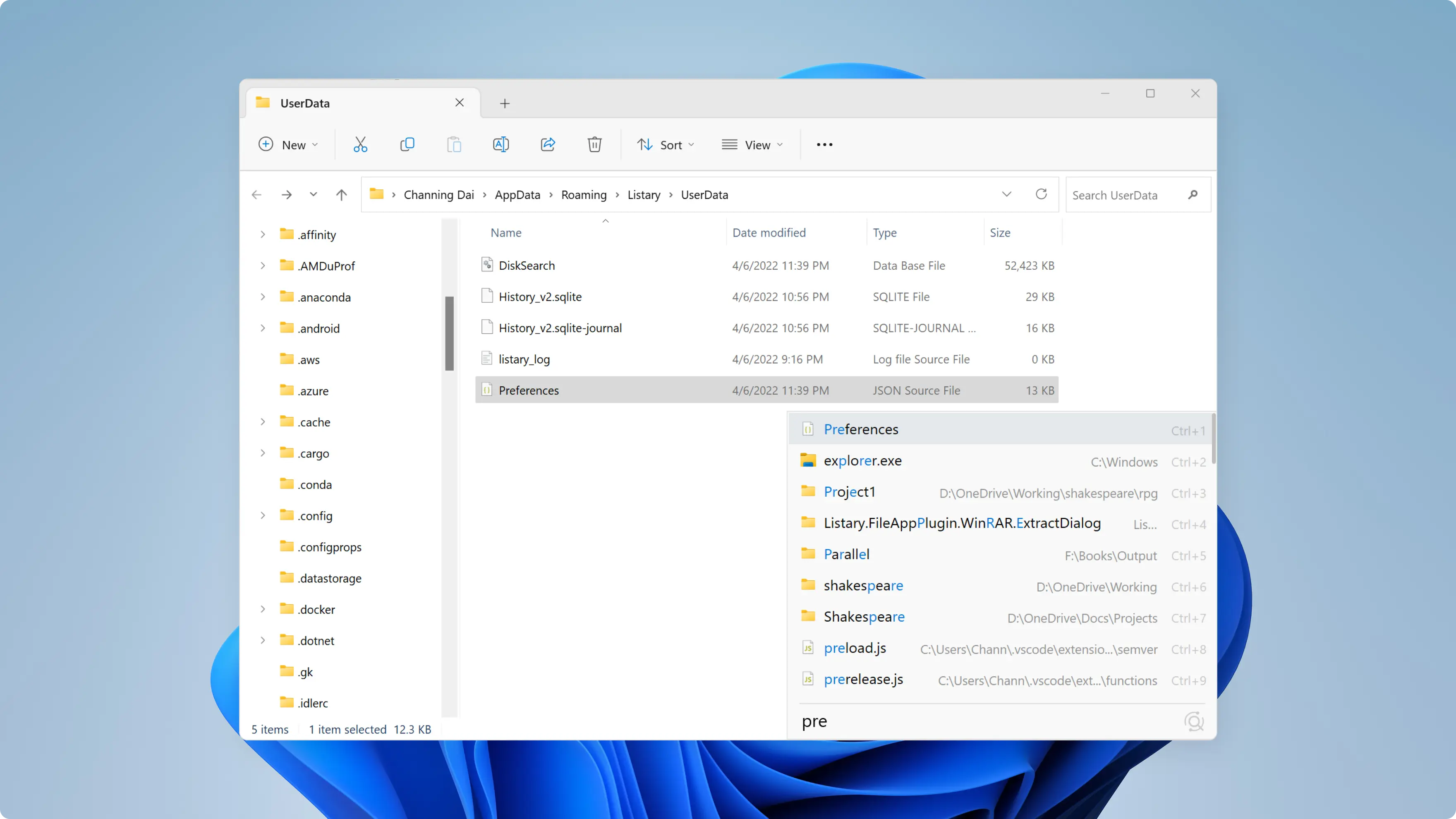Click Listary in breadcrumb path
The height and width of the screenshot is (819, 1456).
click(644, 195)
